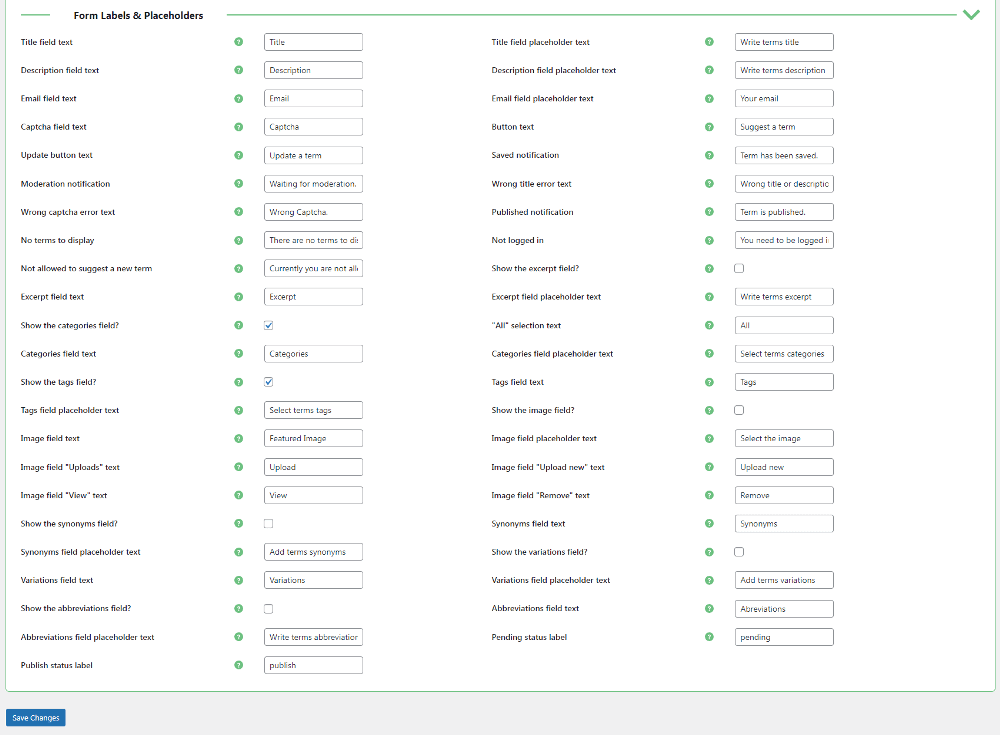Uncheck Show the tags field checkbox
1000x735 pixels.
(x=269, y=382)
